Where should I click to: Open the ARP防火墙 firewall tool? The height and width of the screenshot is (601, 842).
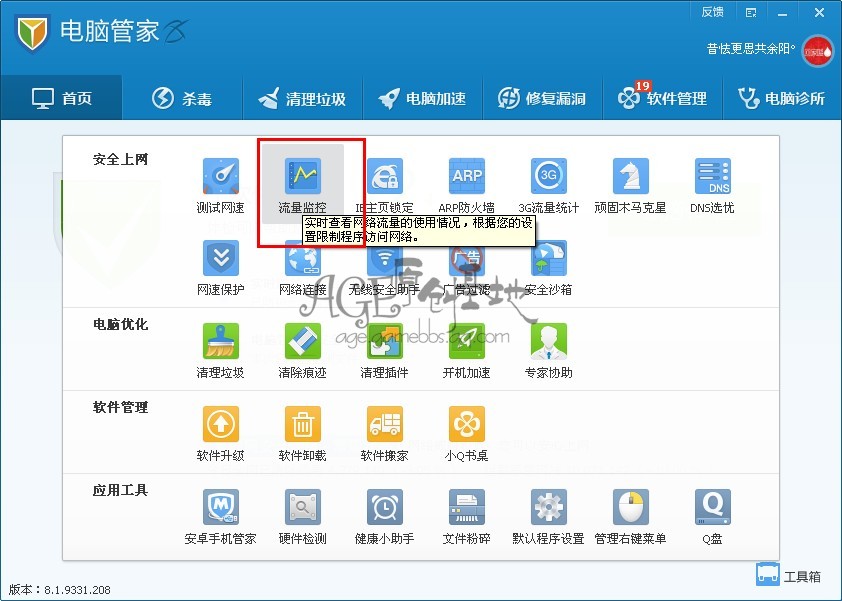(467, 186)
